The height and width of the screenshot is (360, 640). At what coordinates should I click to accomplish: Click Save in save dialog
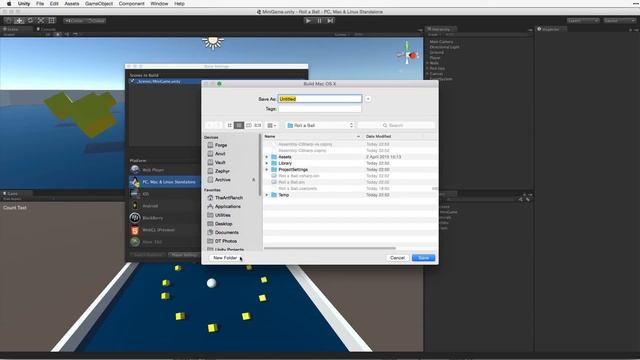[424, 258]
